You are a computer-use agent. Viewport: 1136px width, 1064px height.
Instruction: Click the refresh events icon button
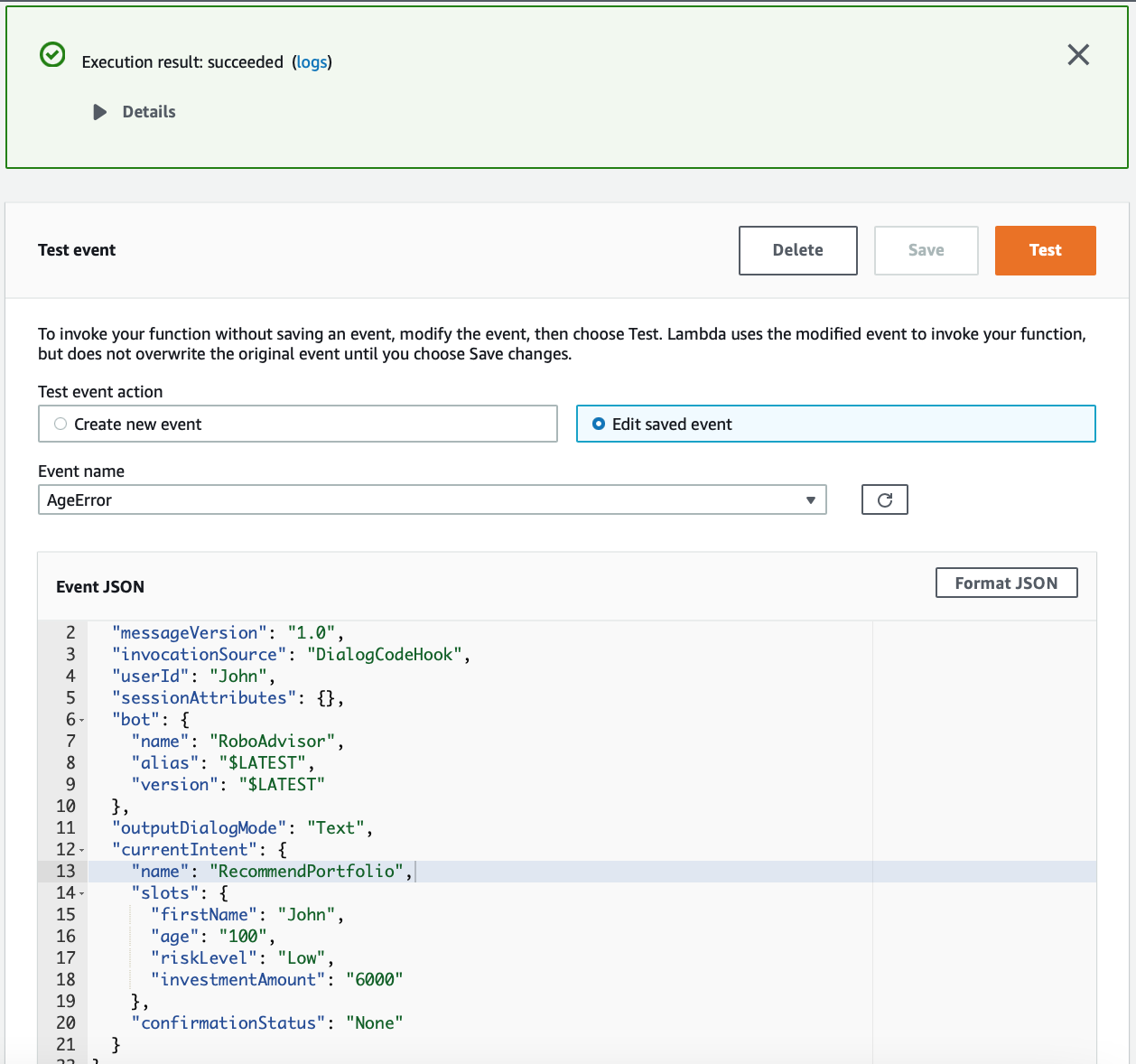(x=884, y=499)
